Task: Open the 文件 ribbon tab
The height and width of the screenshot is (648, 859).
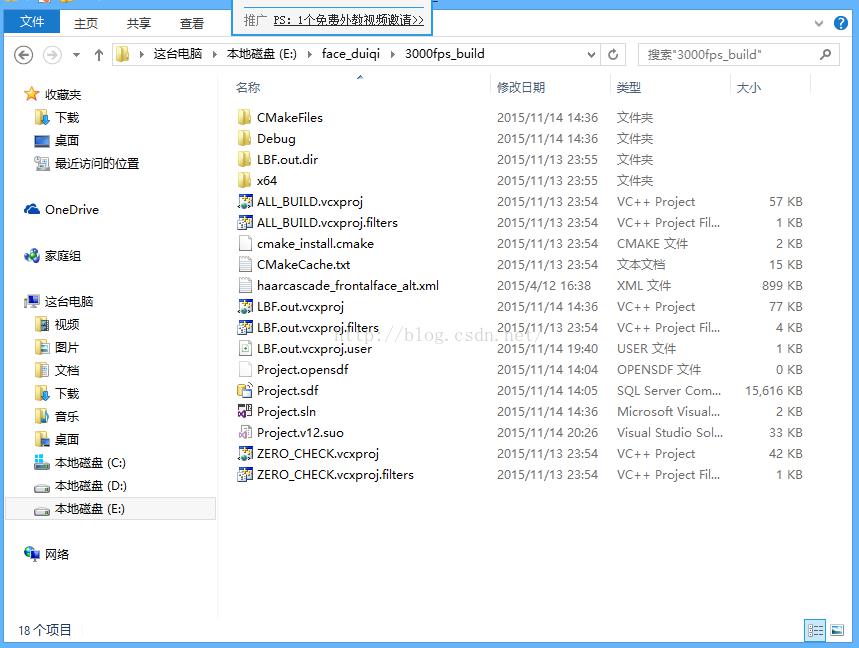Action: point(32,22)
